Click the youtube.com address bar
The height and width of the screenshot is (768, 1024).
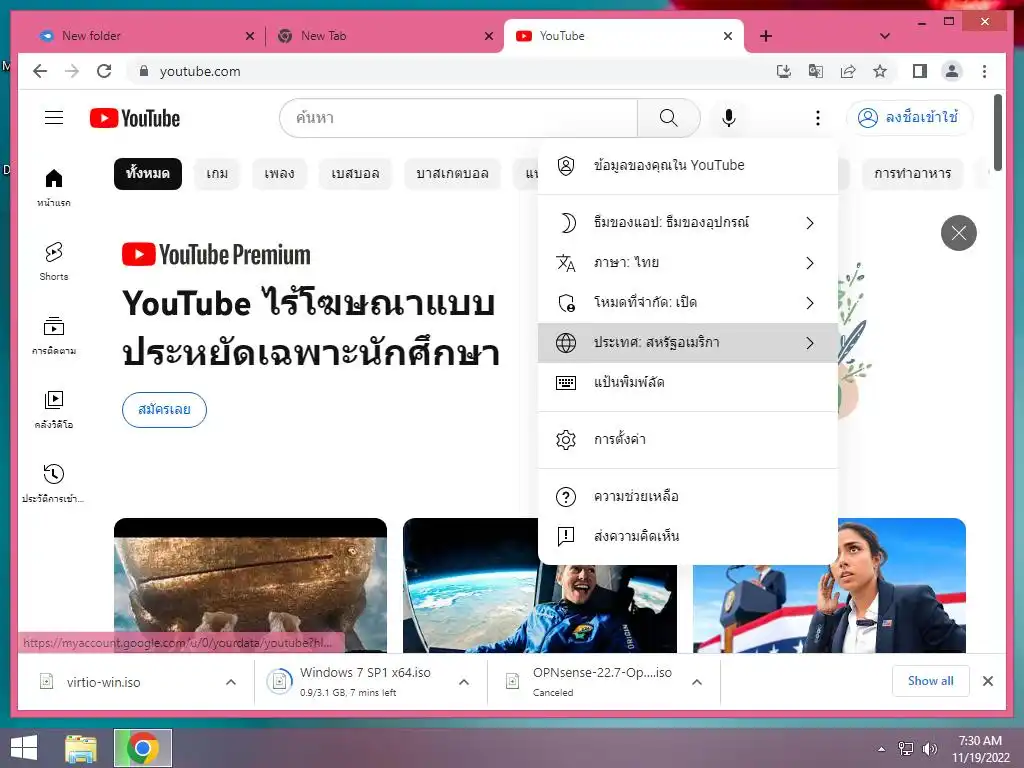coord(451,71)
